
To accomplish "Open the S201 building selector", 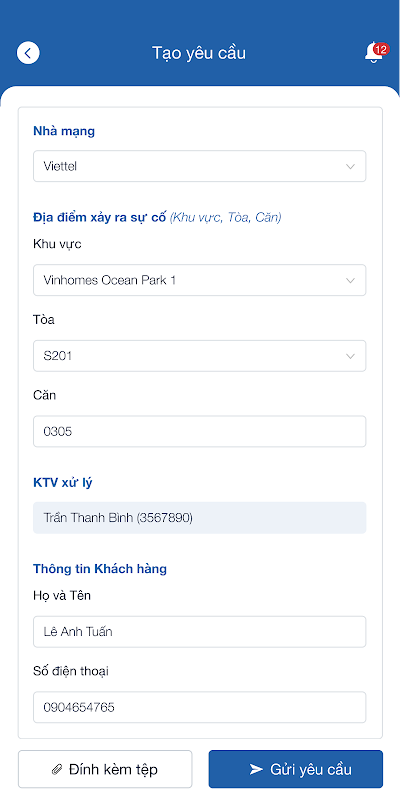I will 199,356.
